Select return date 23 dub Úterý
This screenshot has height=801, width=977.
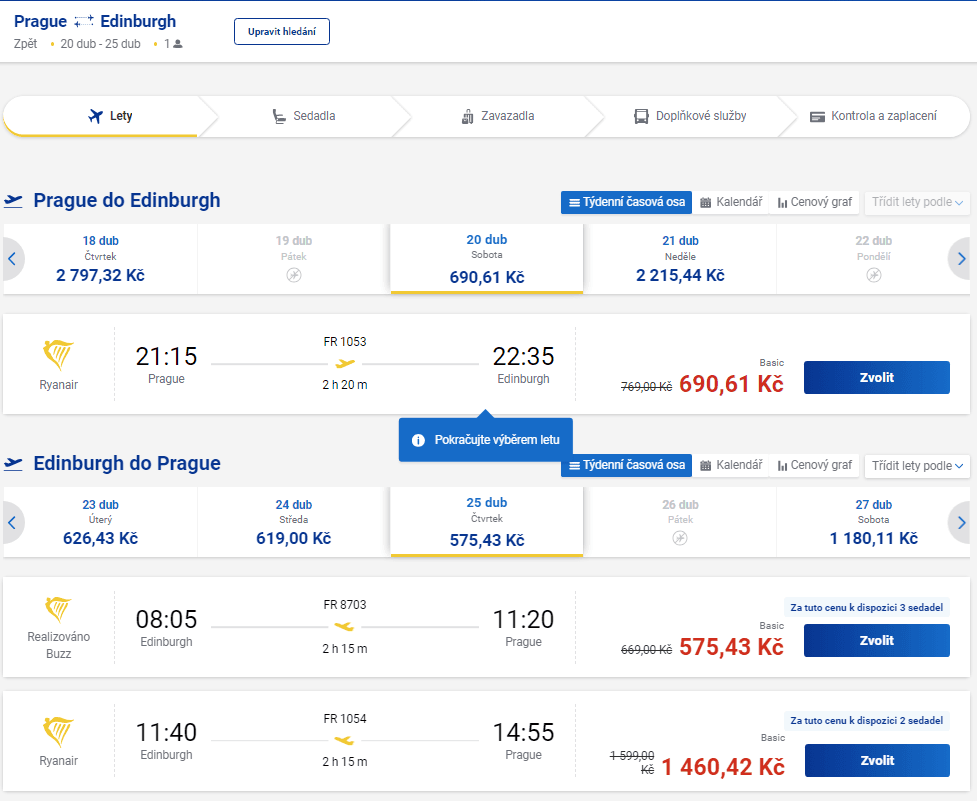[100, 522]
